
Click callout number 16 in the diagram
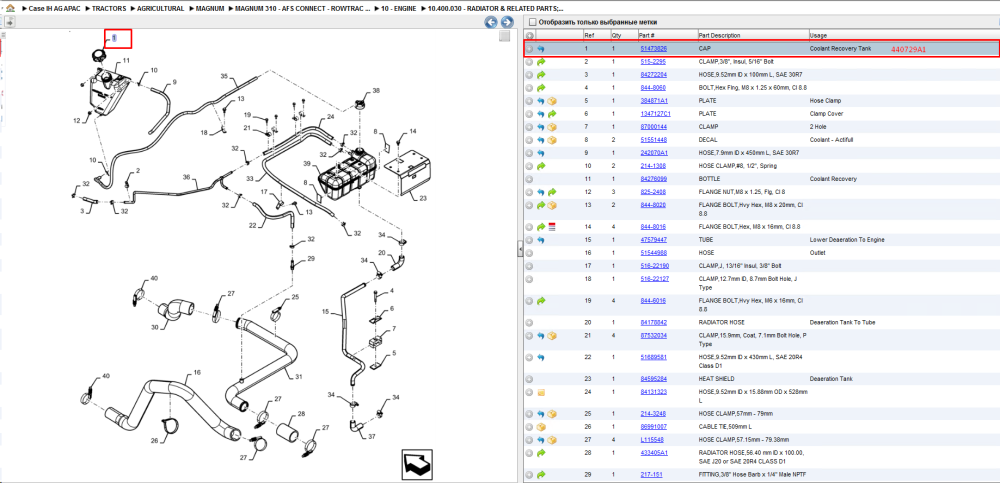click(197, 371)
